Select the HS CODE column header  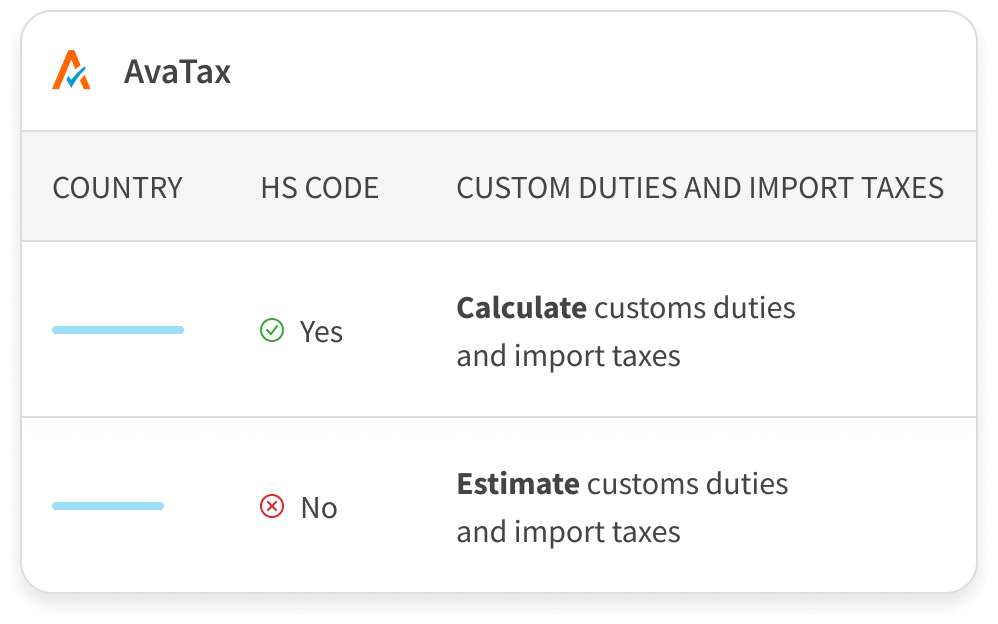pyautogui.click(x=319, y=187)
